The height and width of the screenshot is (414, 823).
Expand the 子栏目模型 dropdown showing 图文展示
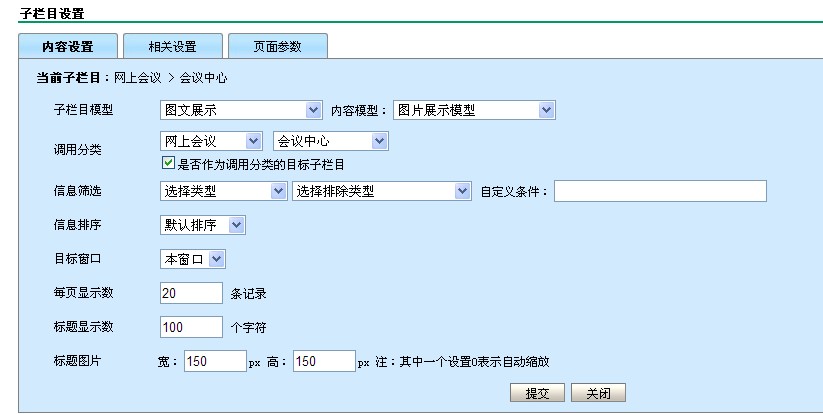pos(240,110)
